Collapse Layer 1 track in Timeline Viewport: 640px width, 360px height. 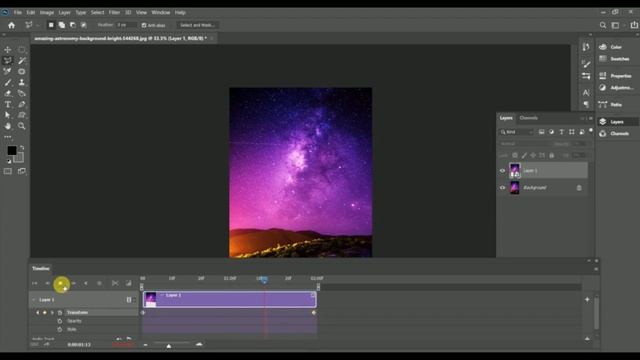point(33,300)
